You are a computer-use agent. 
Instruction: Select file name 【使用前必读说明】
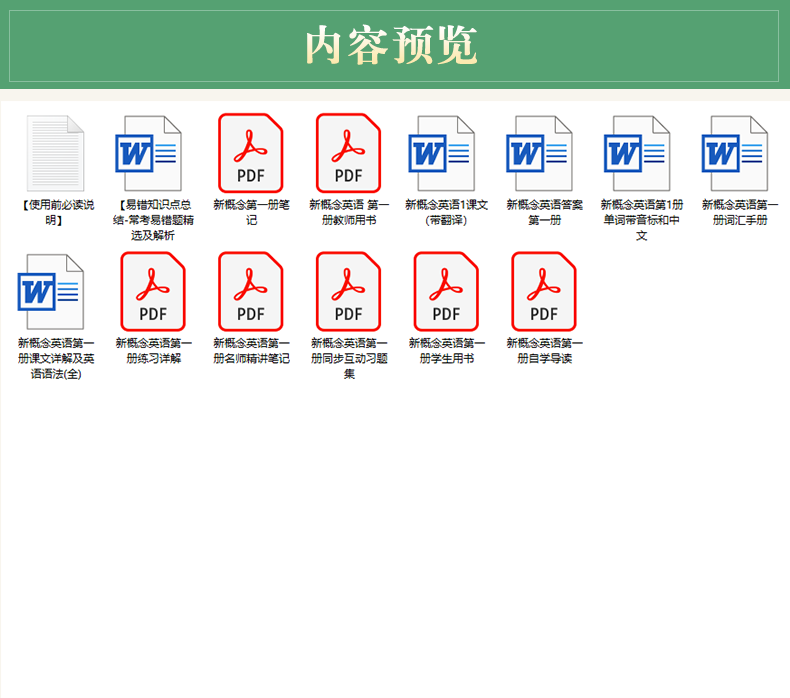pos(55,212)
